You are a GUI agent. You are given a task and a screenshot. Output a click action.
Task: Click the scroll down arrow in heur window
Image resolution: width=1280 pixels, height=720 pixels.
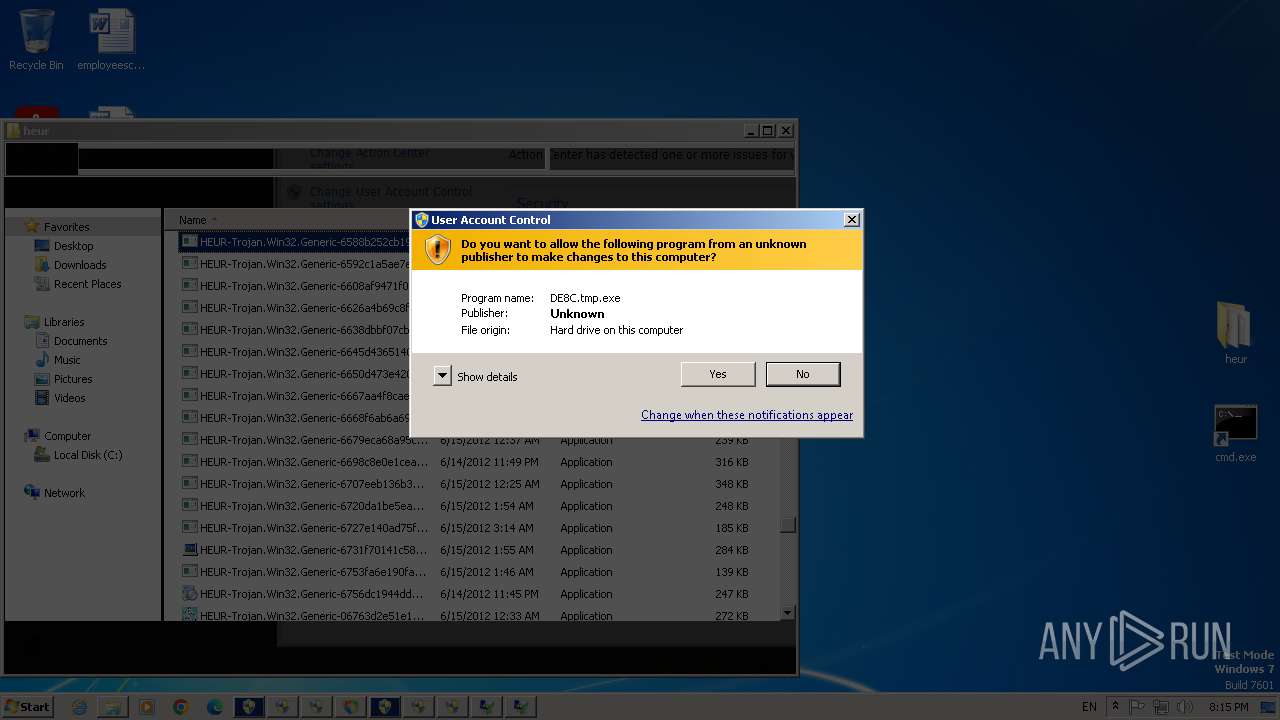pos(788,613)
